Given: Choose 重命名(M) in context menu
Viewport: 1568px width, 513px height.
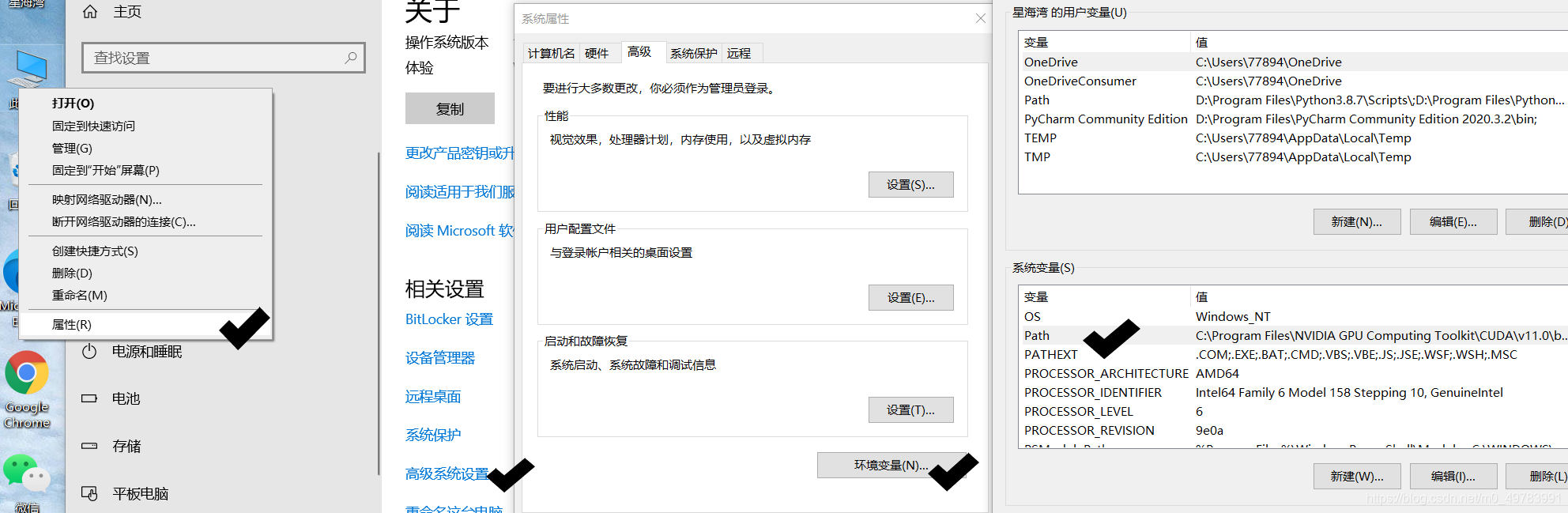Looking at the screenshot, I should 145,295.
